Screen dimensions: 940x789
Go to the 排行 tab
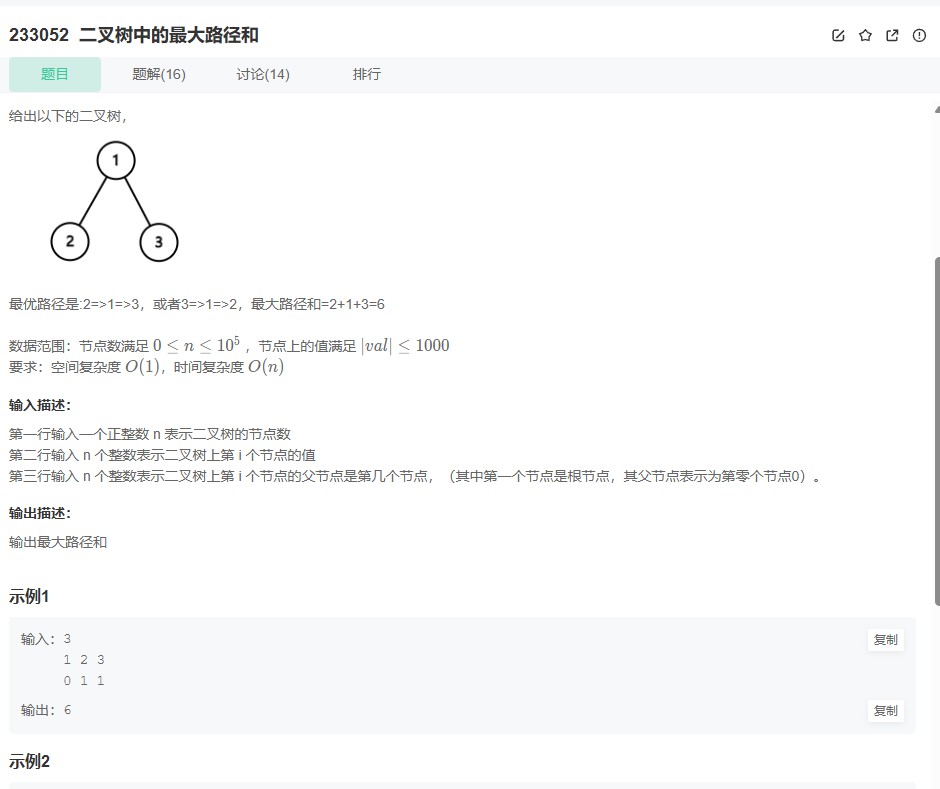[x=367, y=74]
